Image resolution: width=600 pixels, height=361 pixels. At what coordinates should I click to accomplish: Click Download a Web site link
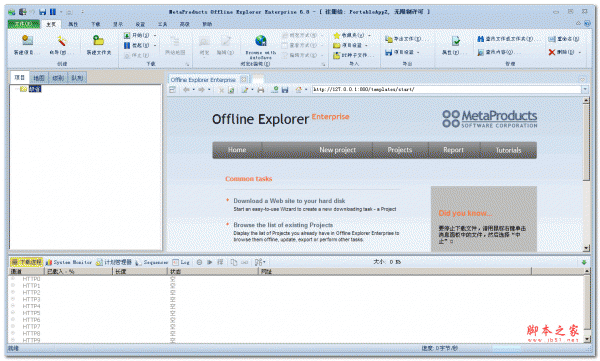pos(289,201)
